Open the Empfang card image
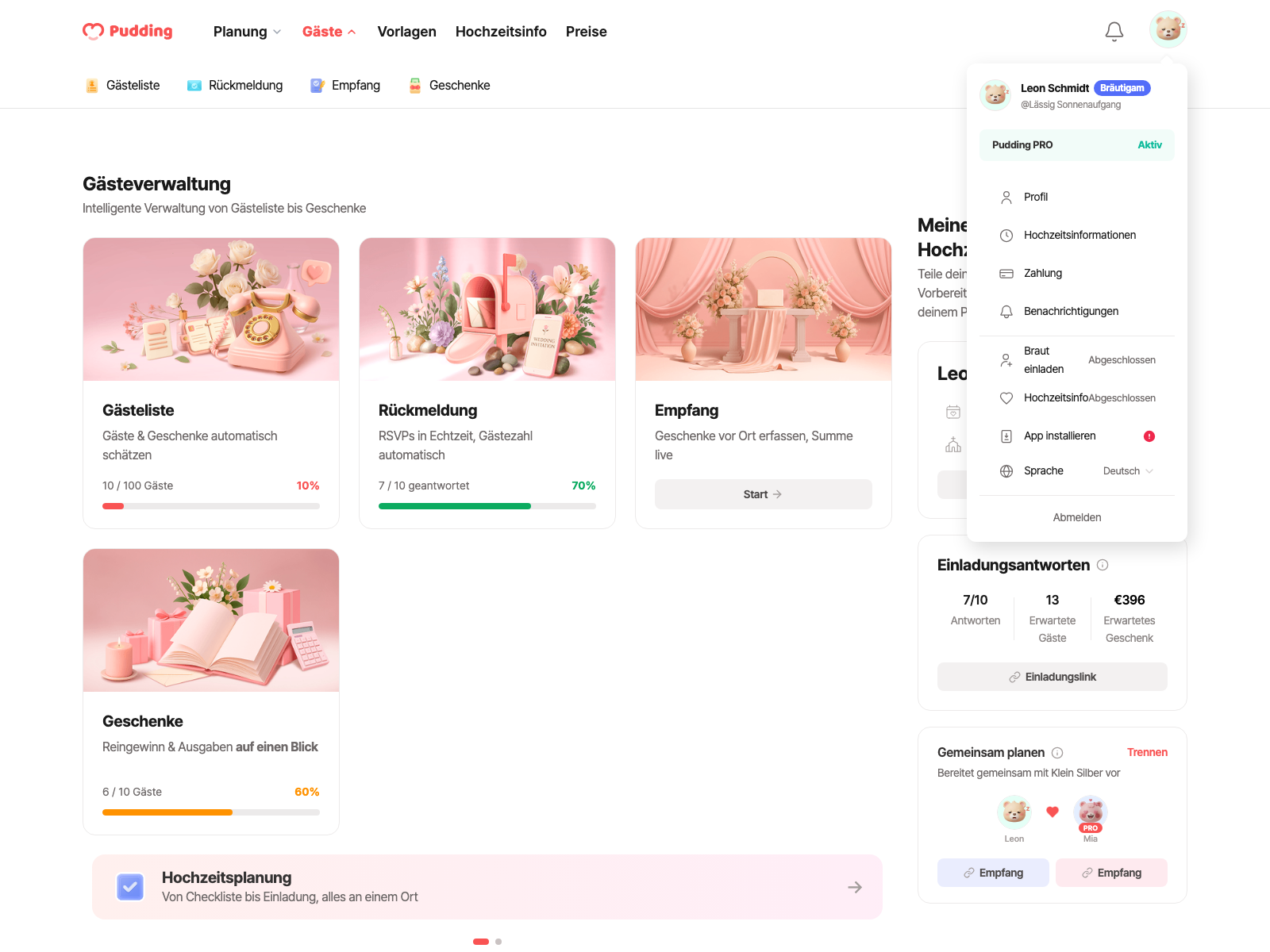The image size is (1270, 952). 764,309
